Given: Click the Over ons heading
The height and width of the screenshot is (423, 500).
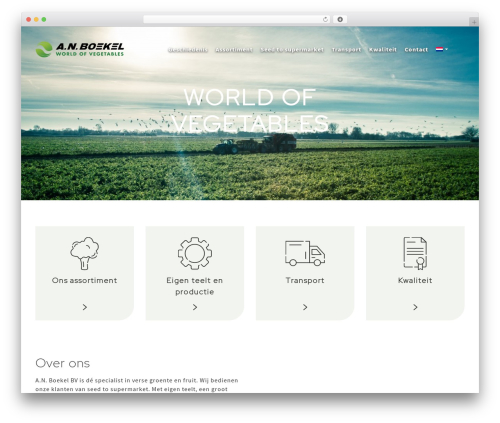Looking at the screenshot, I should click(x=63, y=363).
